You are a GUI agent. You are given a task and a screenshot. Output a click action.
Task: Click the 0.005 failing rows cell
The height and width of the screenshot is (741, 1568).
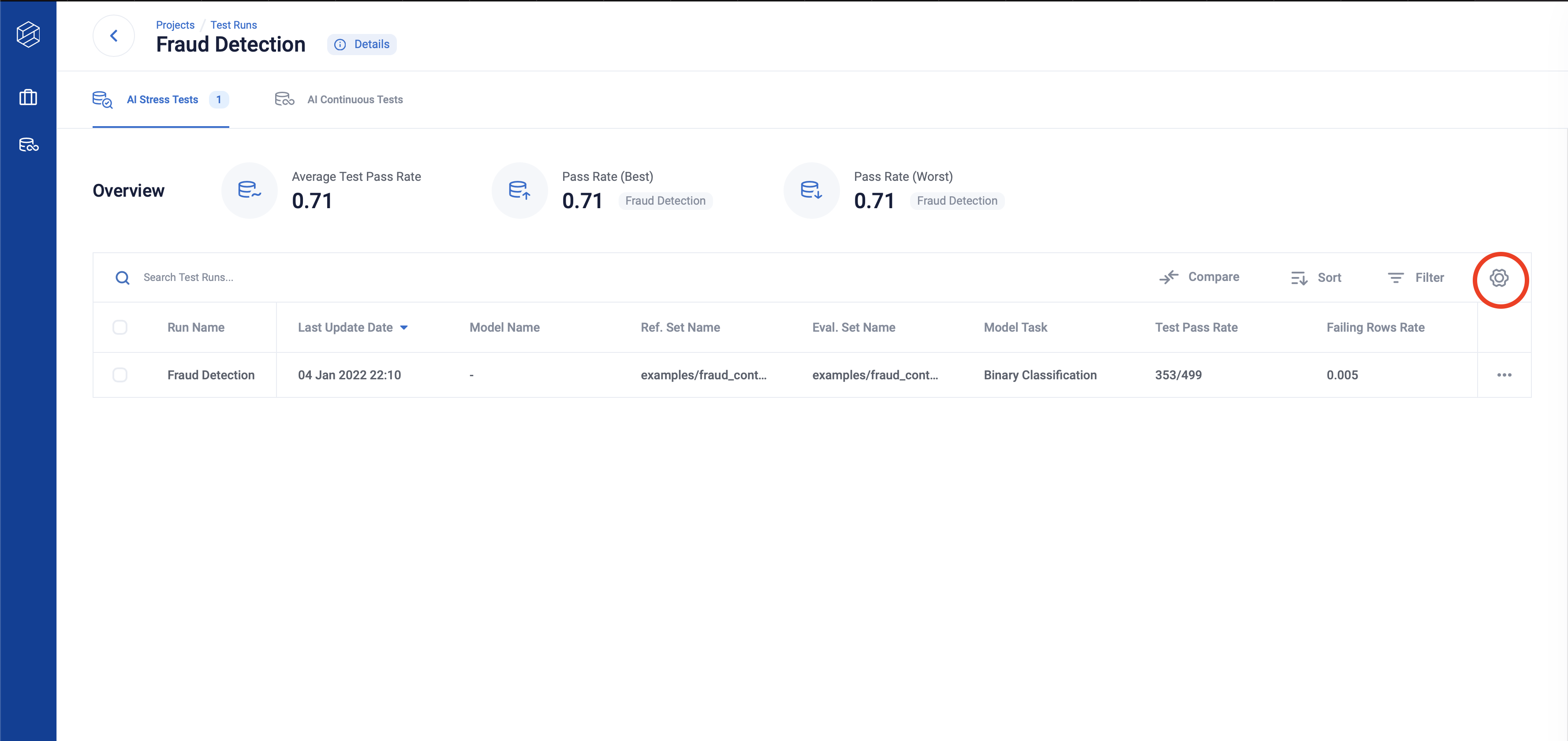(x=1342, y=375)
